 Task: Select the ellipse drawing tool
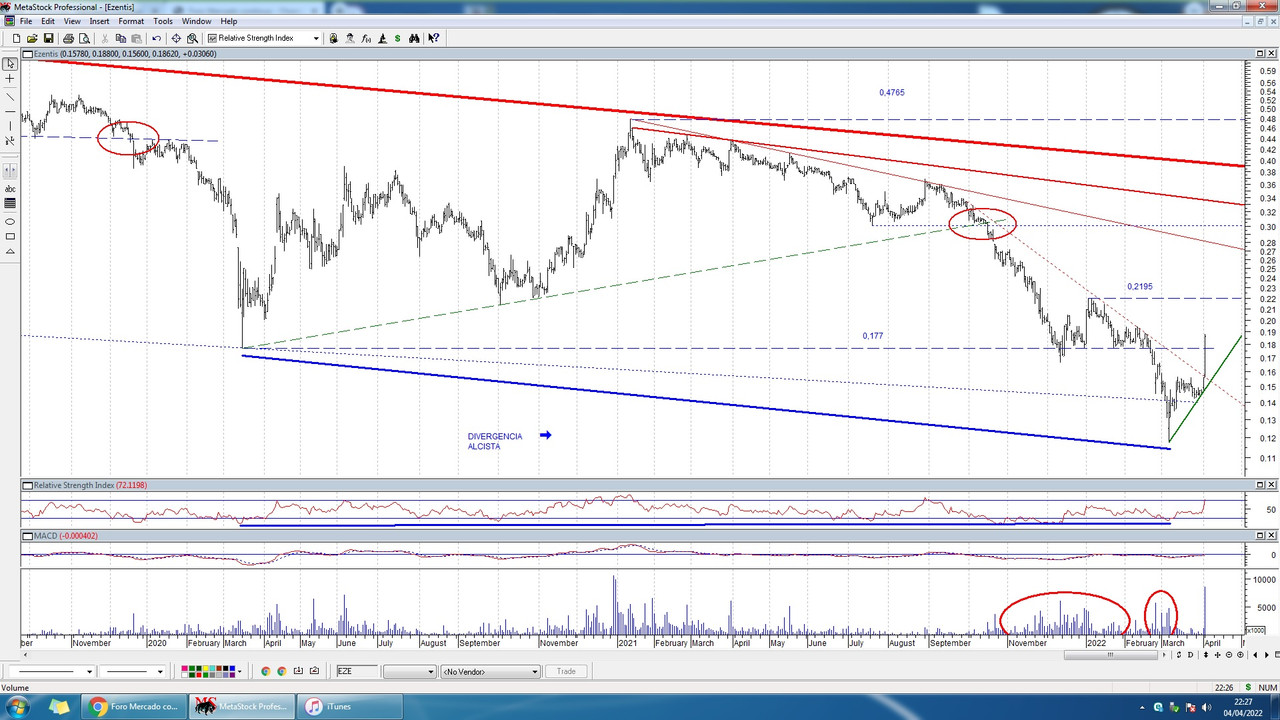click(x=10, y=221)
